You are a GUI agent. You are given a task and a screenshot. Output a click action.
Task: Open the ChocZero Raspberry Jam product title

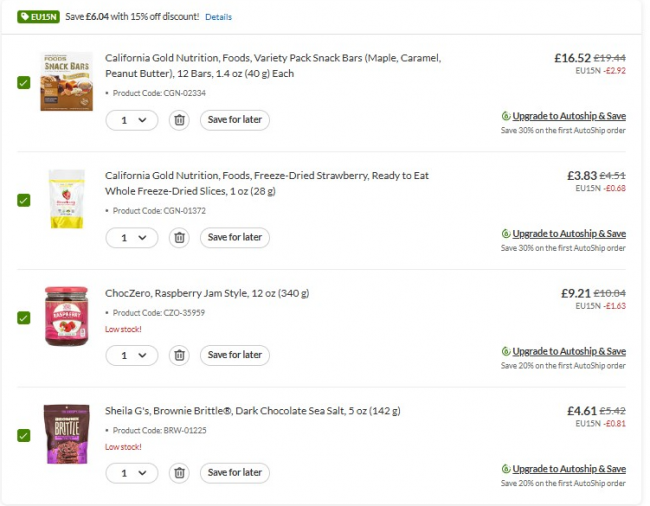pos(207,293)
